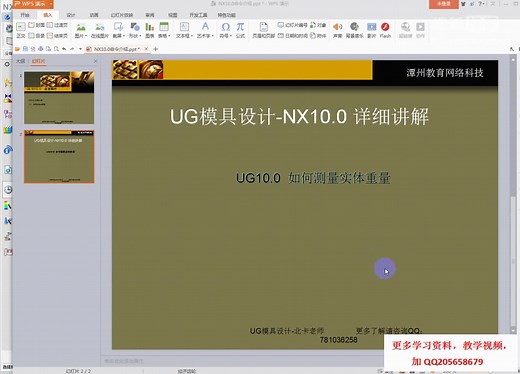
Task: Insert a 正文 body slide
Action: [x=21, y=30]
